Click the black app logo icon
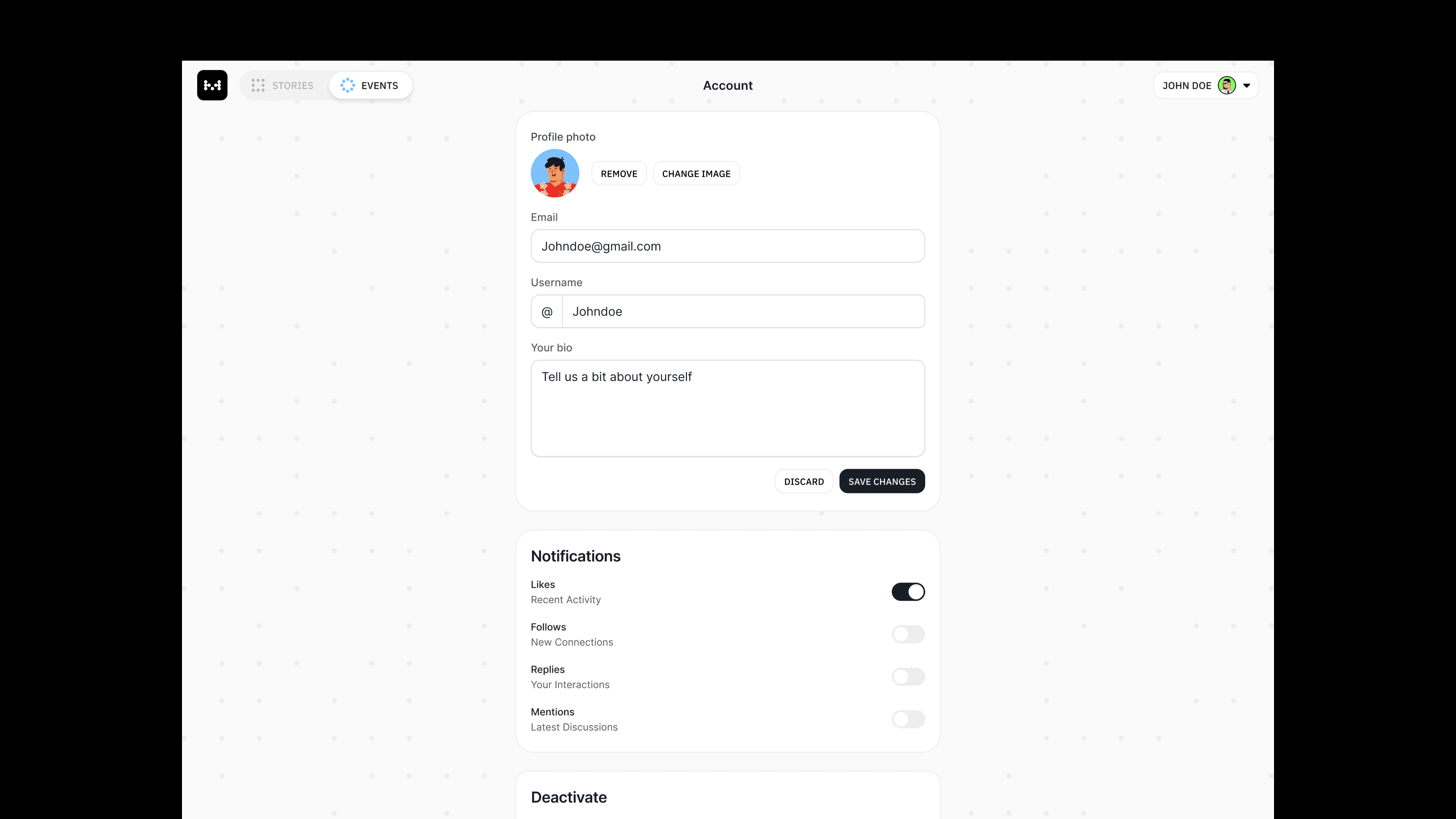The width and height of the screenshot is (1456, 819). (x=212, y=85)
